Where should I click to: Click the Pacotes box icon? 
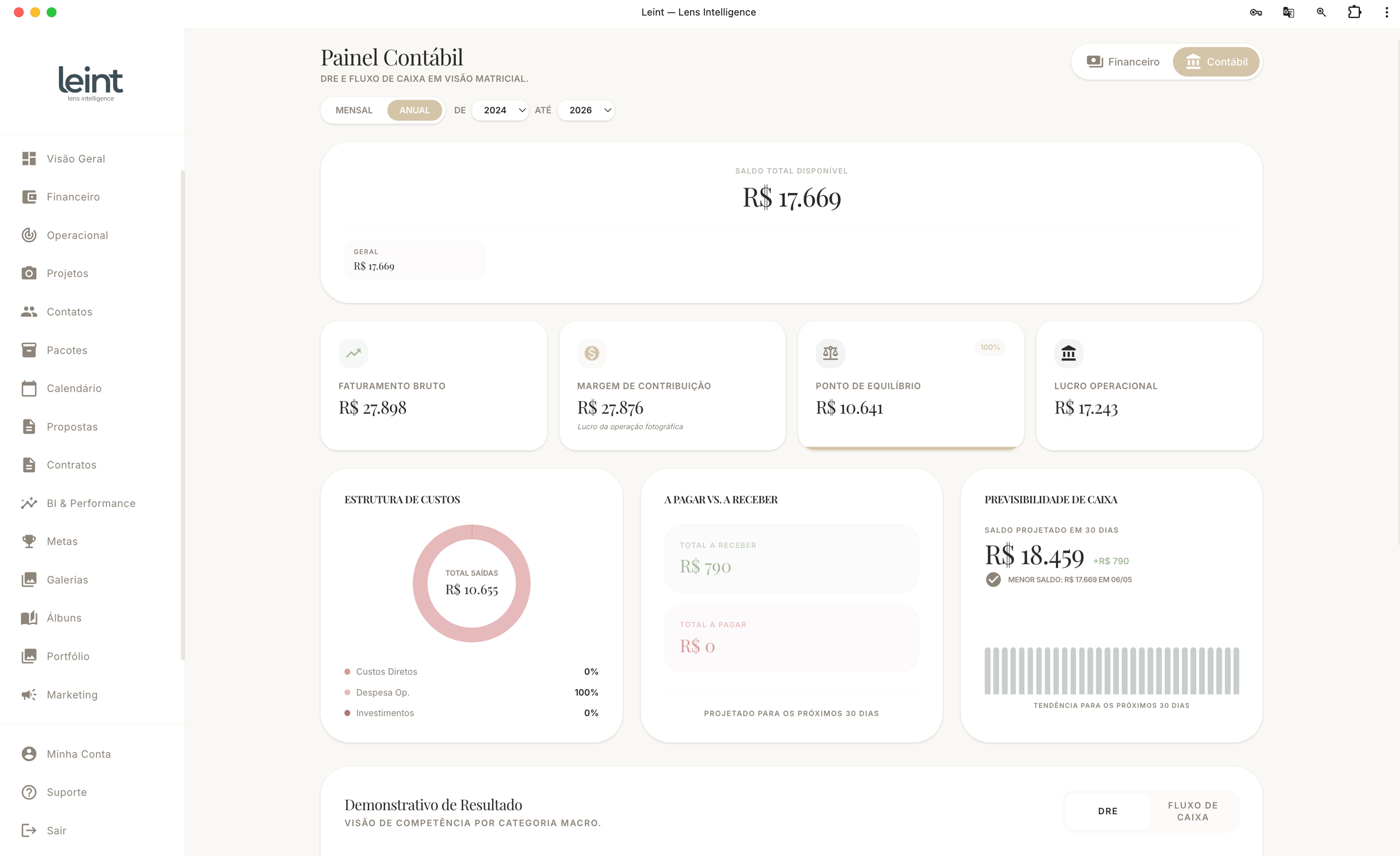29,350
